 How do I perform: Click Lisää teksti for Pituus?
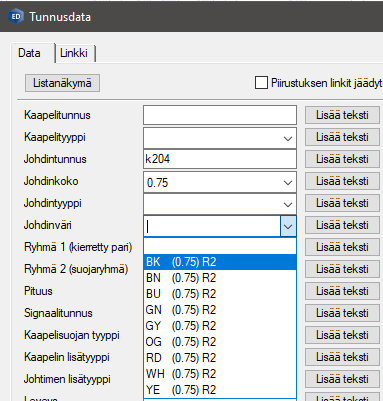point(342,291)
